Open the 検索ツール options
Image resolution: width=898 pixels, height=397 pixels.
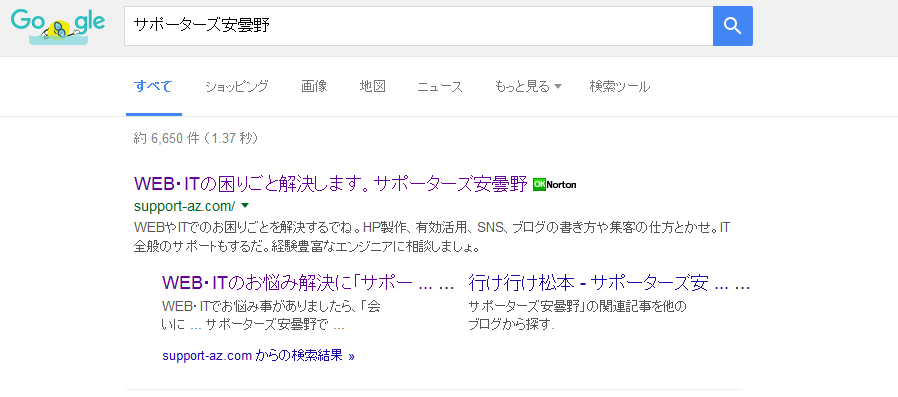[x=620, y=87]
